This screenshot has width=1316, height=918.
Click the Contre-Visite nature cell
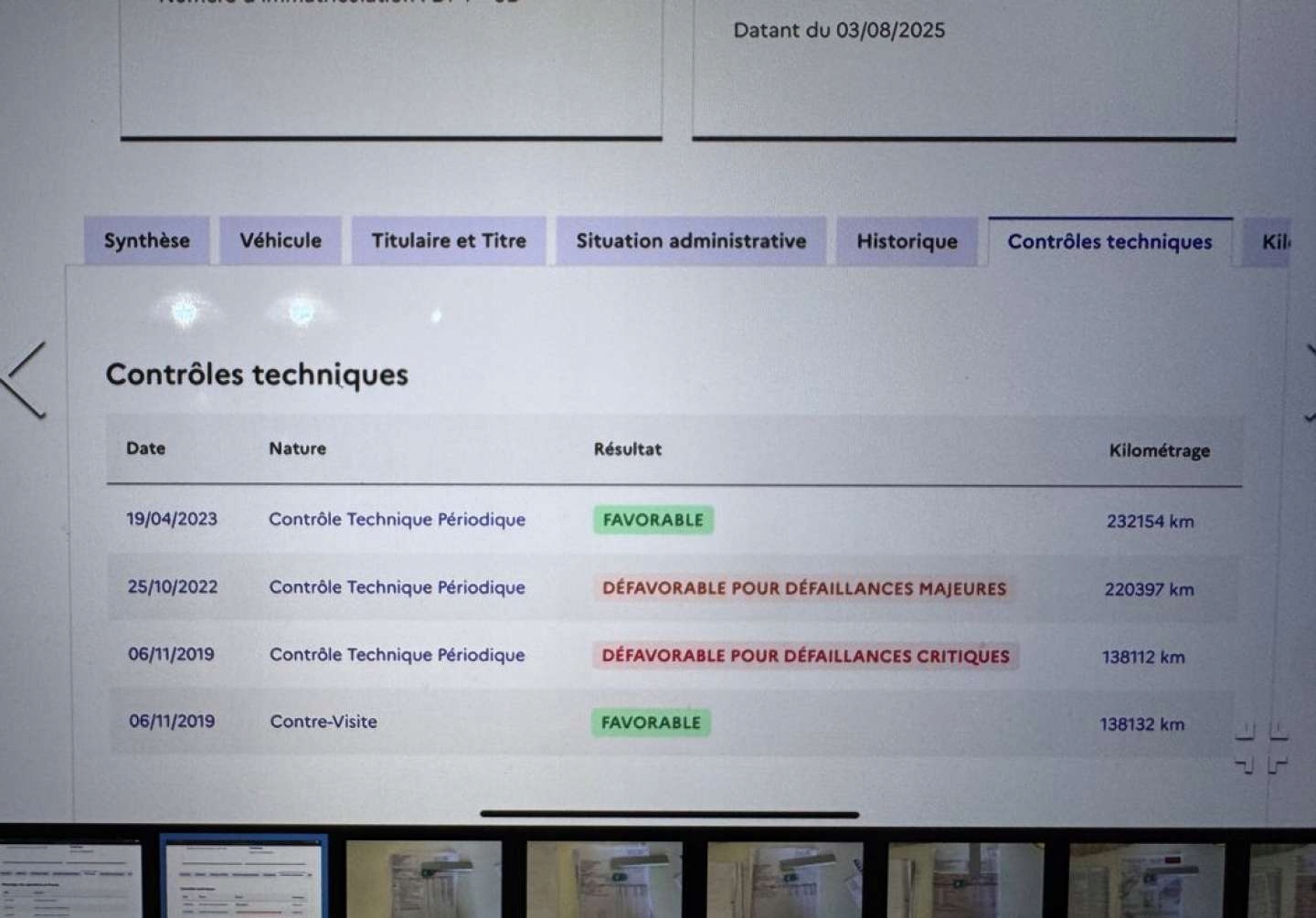(324, 722)
